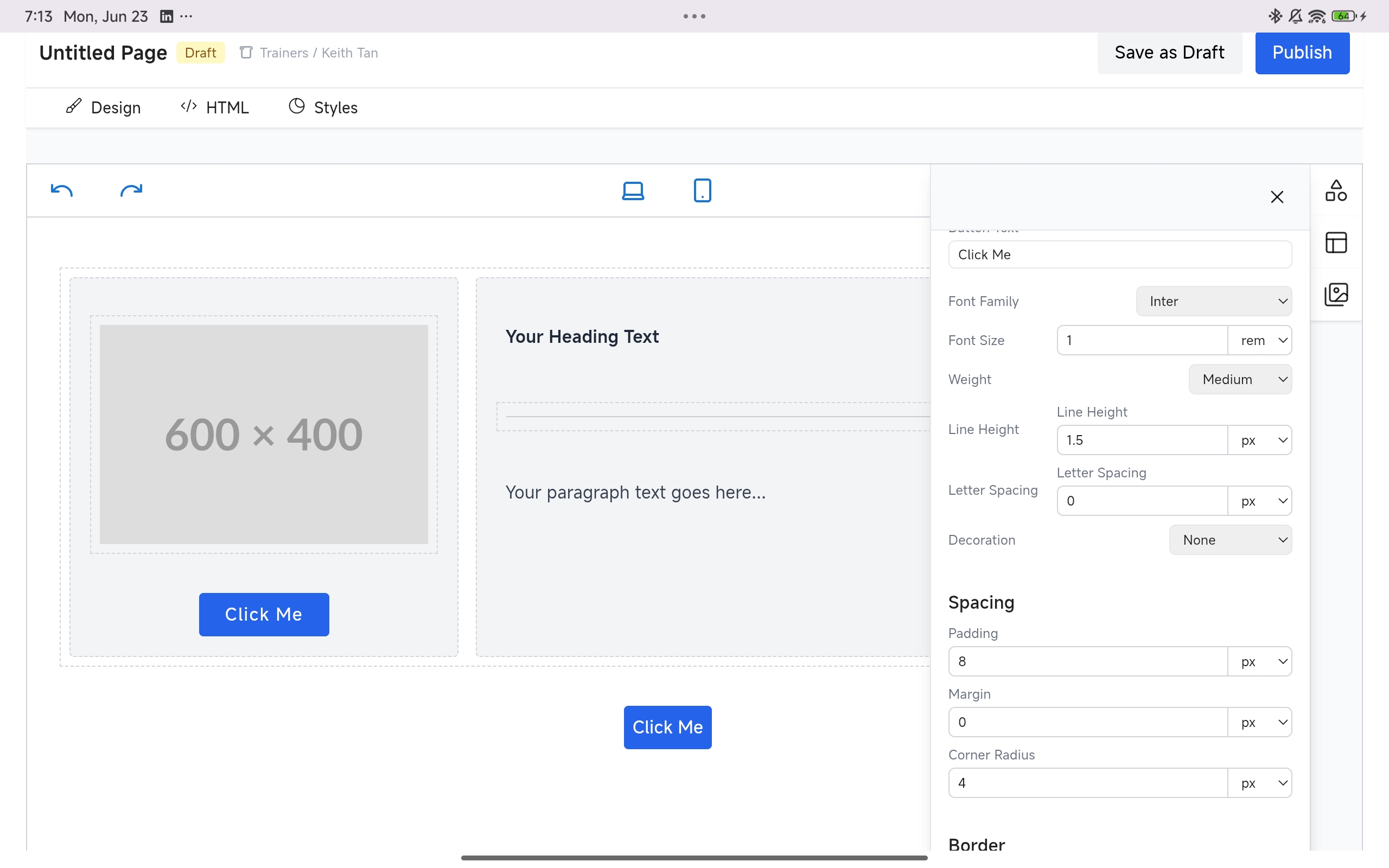Viewport: 1389px width, 868px height.
Task: Open the Weight dropdown showing Medium
Action: point(1240,379)
